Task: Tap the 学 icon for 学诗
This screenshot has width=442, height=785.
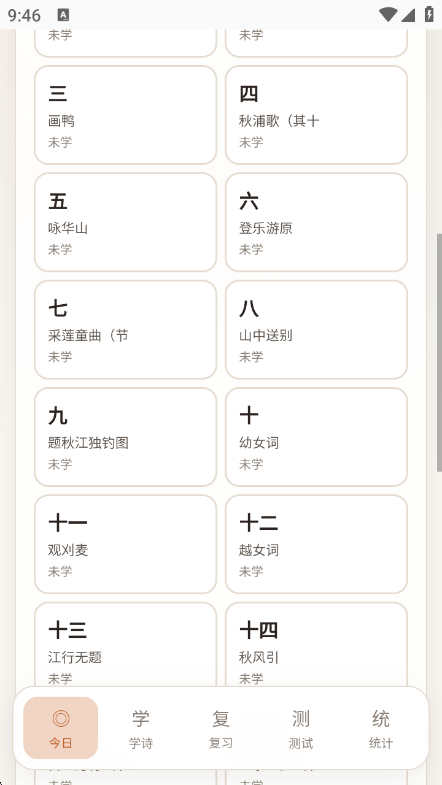Action: tap(141, 718)
